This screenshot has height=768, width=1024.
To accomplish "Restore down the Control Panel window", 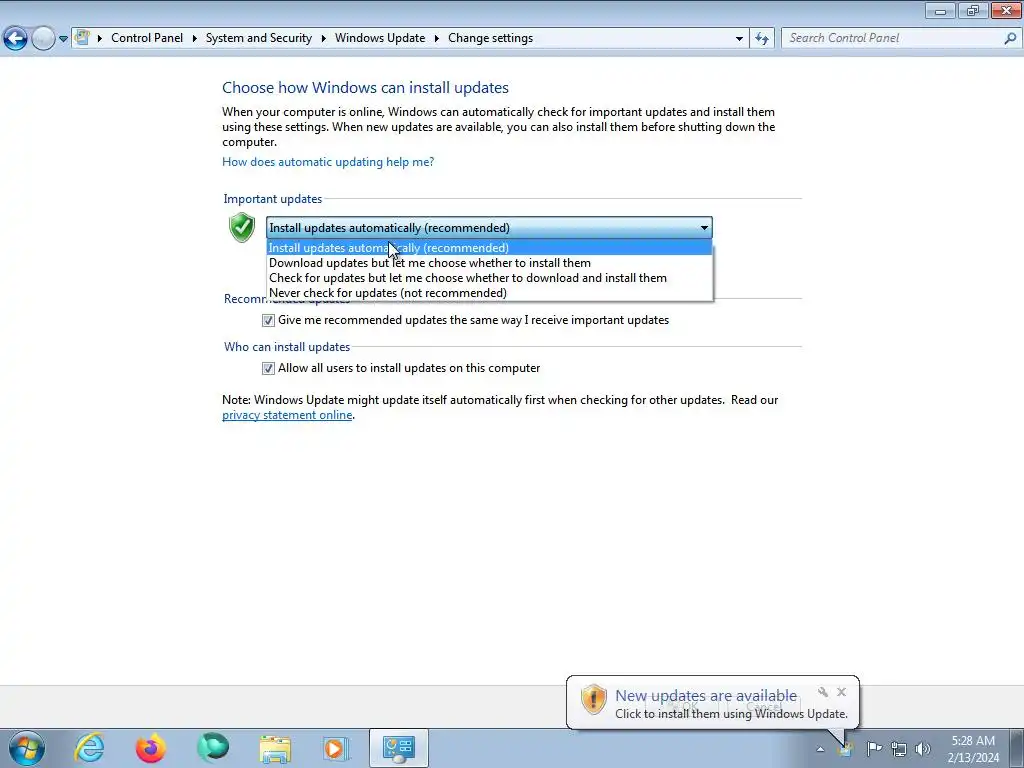I will 973,10.
